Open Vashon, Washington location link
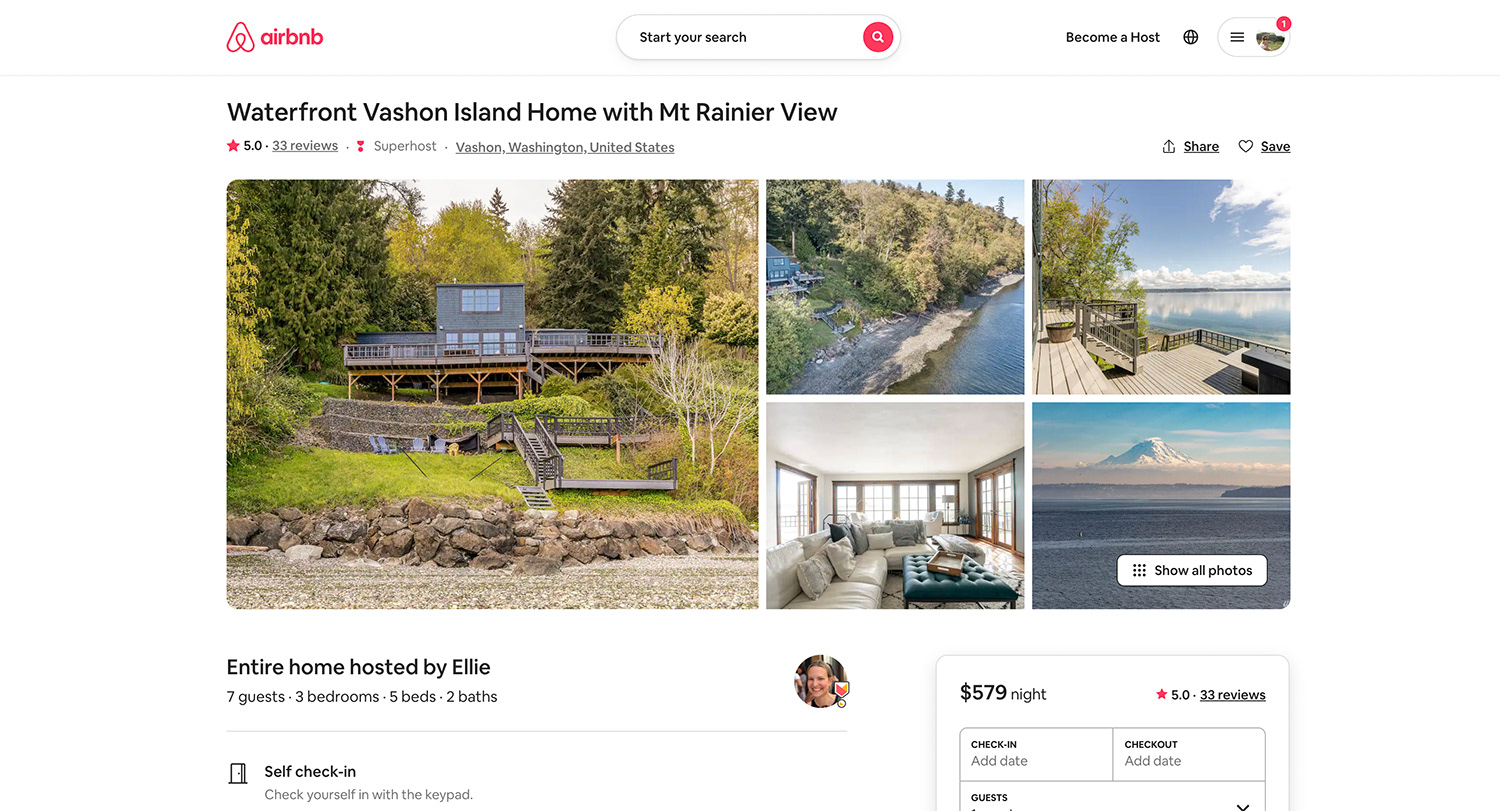Viewport: 1500px width, 811px height. [x=565, y=147]
